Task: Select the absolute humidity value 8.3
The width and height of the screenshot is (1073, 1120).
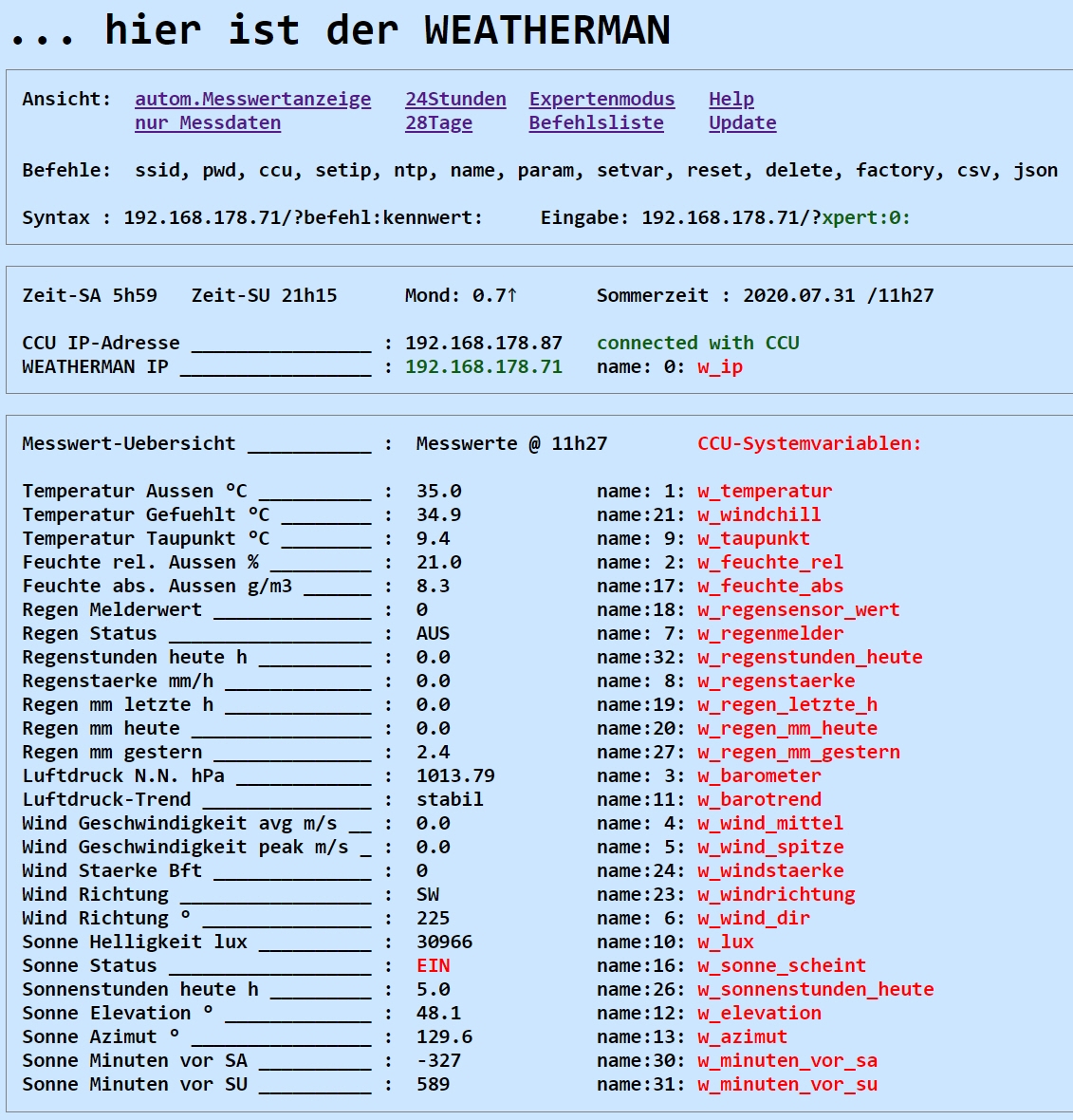Action: (433, 587)
